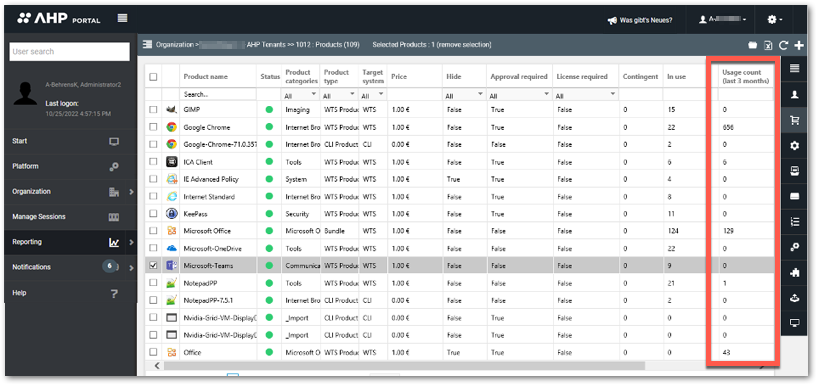
Task: Click the plus icon to add product
Action: tap(799, 45)
